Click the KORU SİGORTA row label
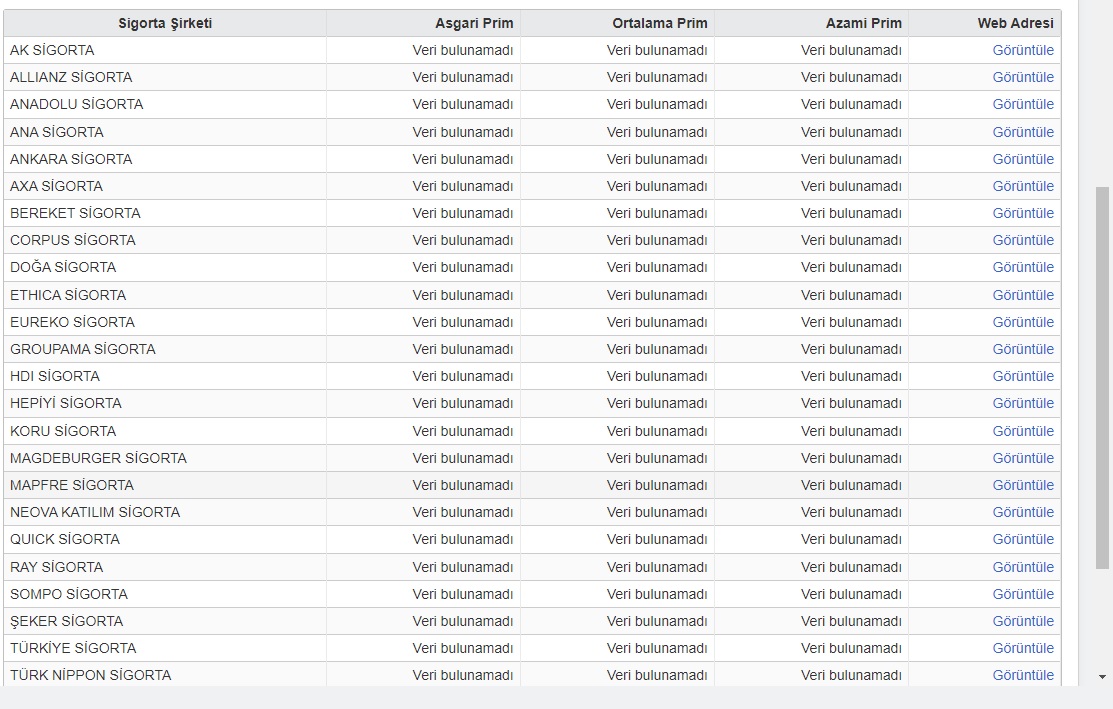1113x709 pixels. tap(63, 431)
